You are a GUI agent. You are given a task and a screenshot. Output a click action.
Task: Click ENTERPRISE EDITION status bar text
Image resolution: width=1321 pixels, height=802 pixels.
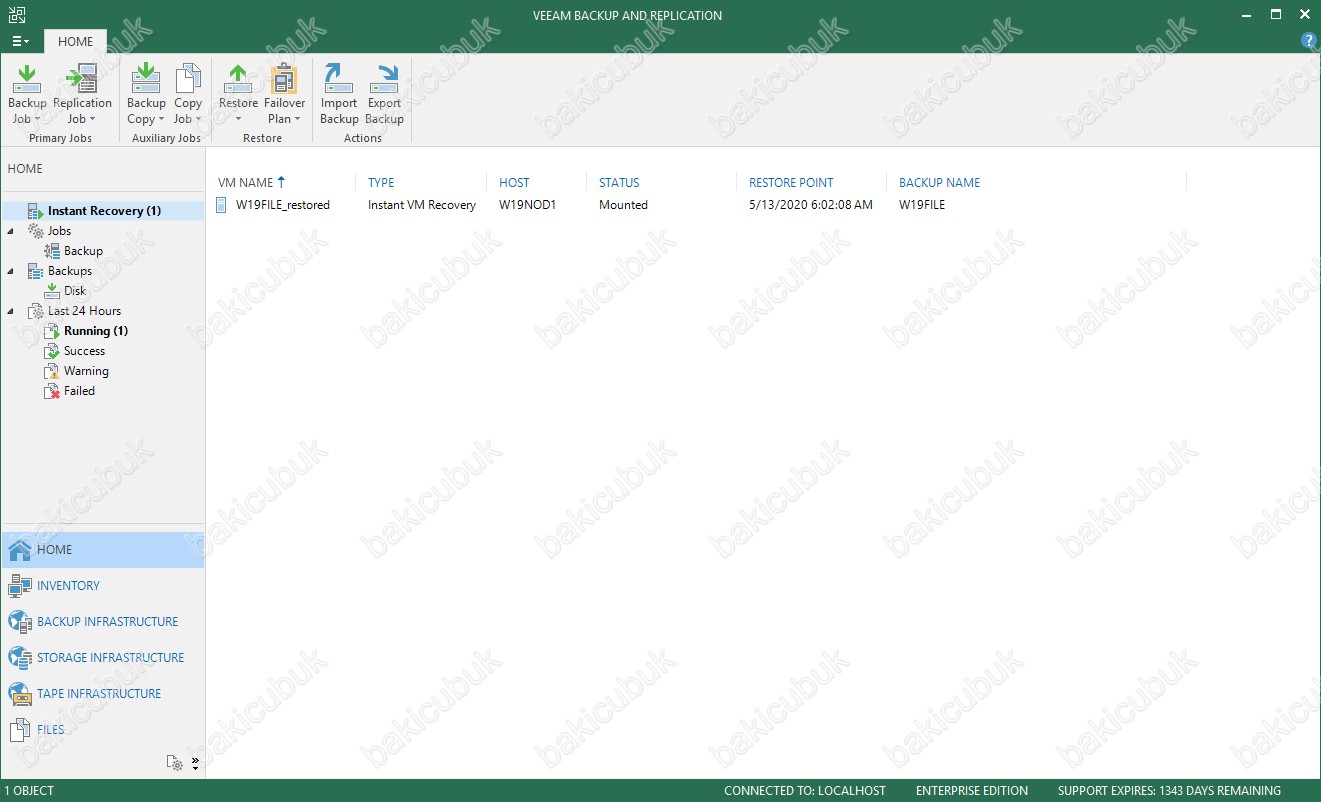972,791
